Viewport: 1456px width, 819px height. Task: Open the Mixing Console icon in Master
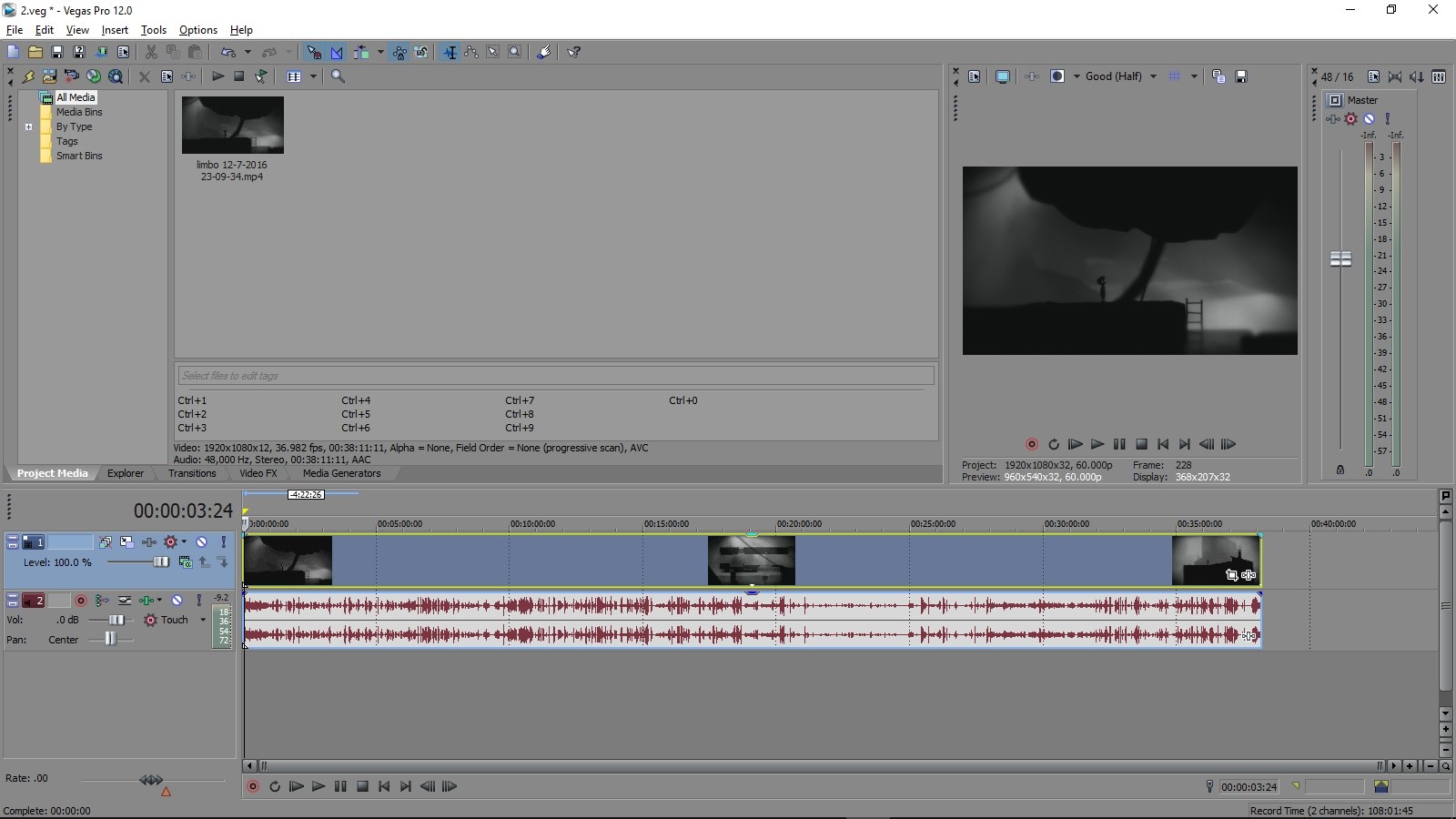[1439, 76]
